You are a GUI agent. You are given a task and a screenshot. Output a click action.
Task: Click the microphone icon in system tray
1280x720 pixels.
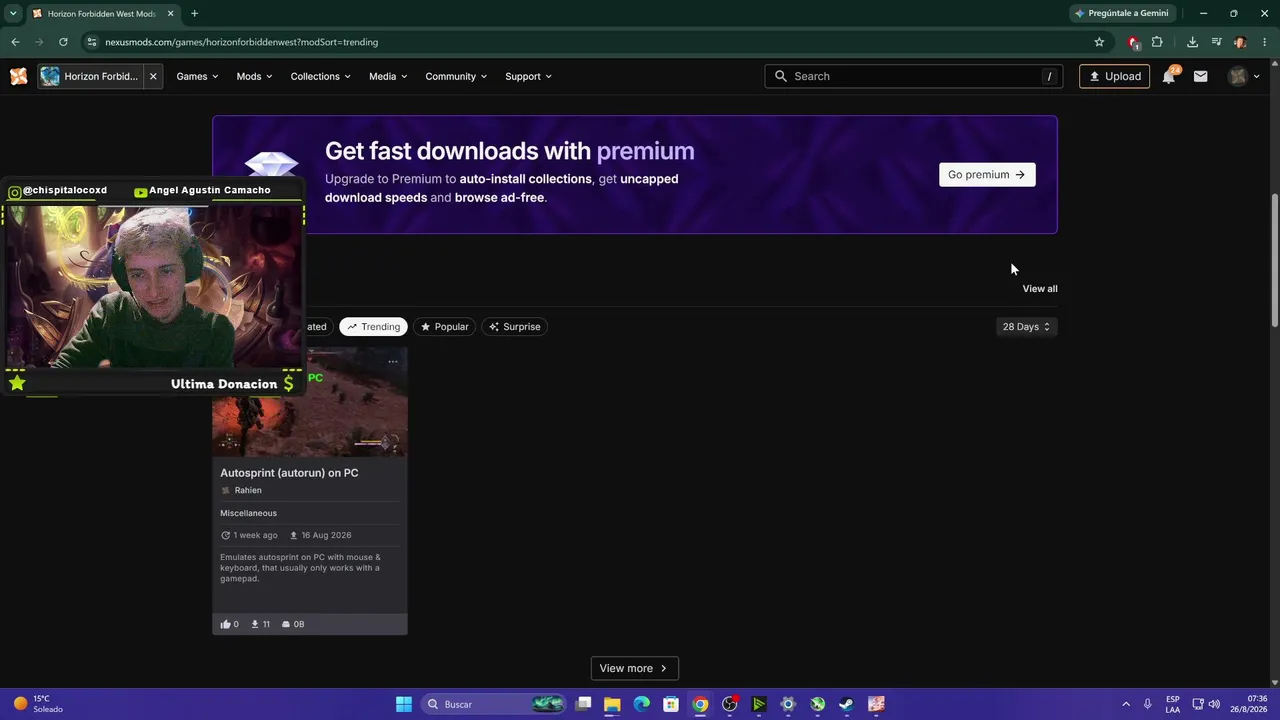tap(1148, 704)
